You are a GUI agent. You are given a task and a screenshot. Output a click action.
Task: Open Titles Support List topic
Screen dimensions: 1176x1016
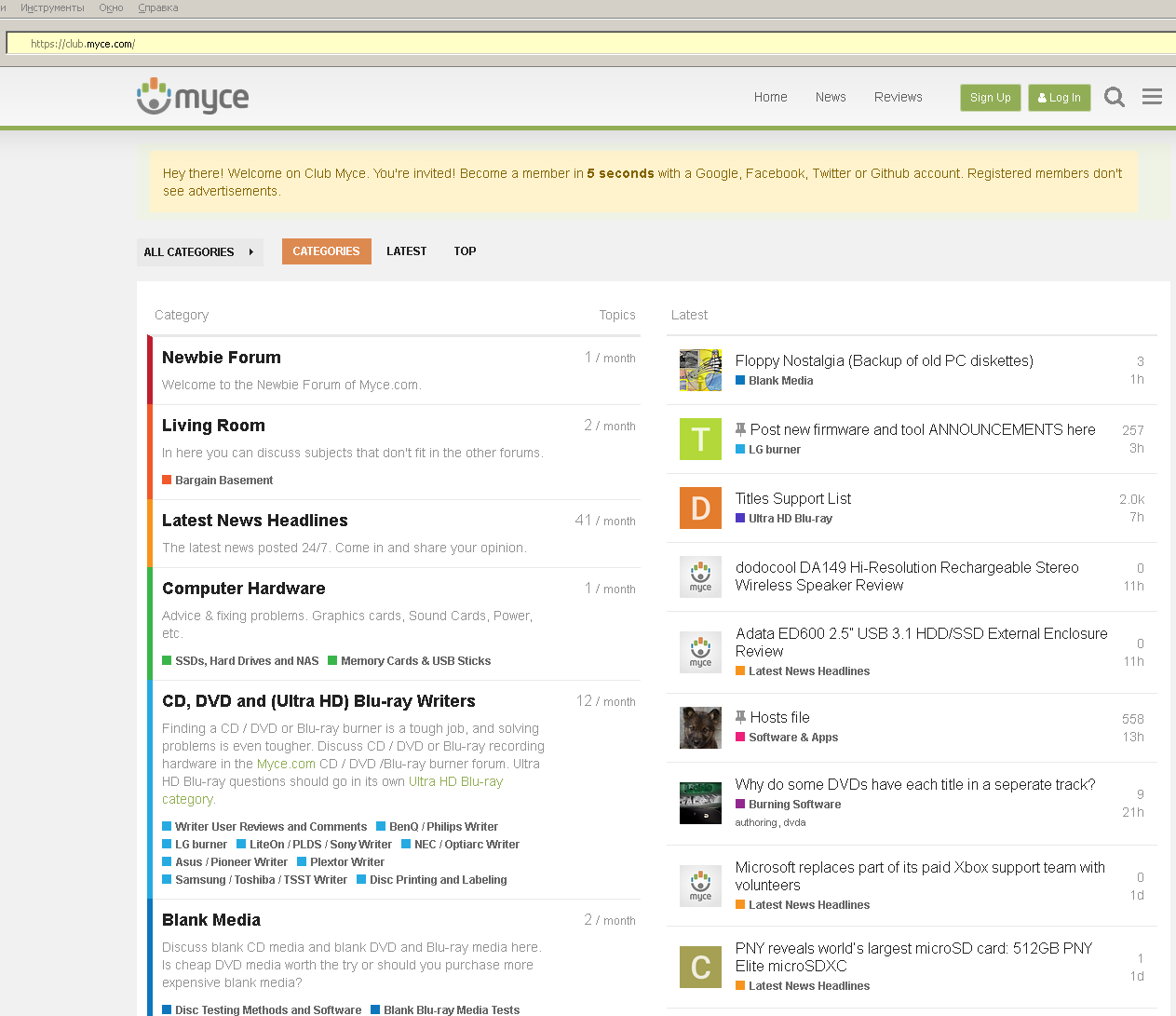(793, 499)
